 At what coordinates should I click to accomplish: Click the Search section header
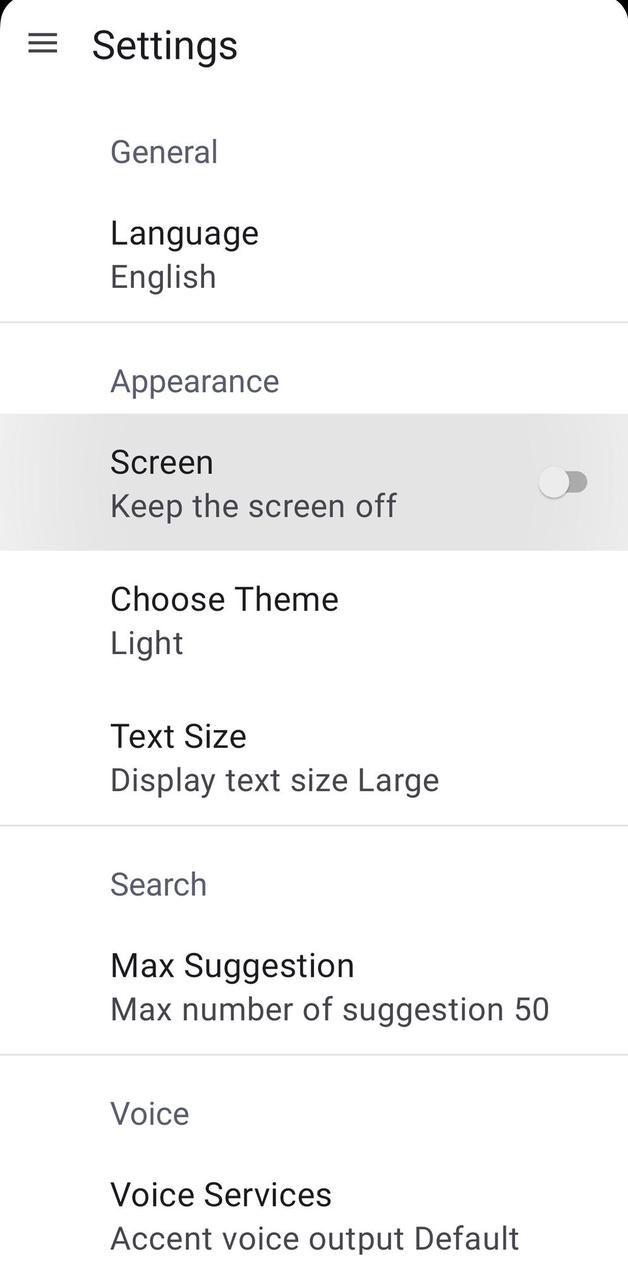[x=158, y=884]
